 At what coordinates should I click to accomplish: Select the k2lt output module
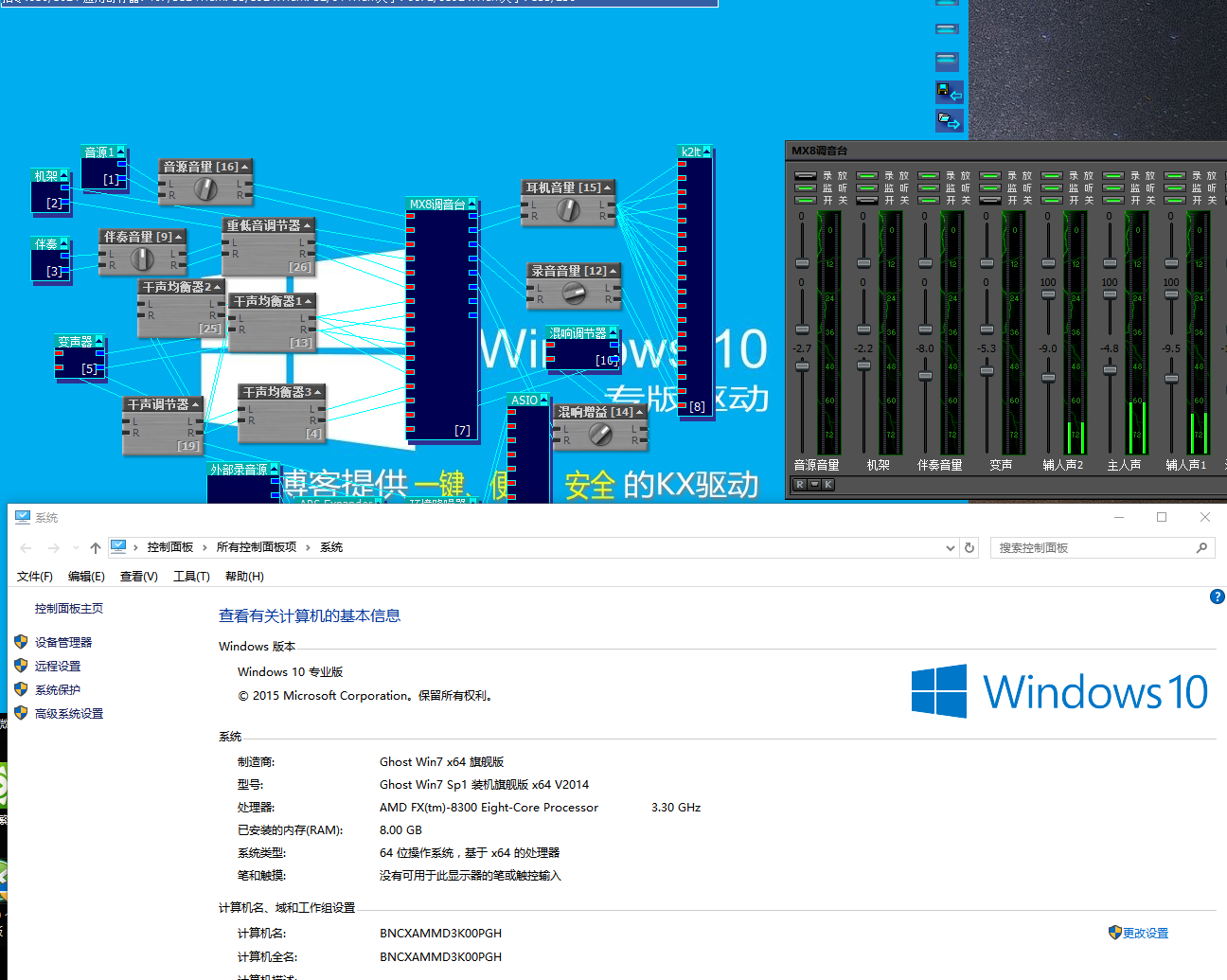[x=694, y=281]
